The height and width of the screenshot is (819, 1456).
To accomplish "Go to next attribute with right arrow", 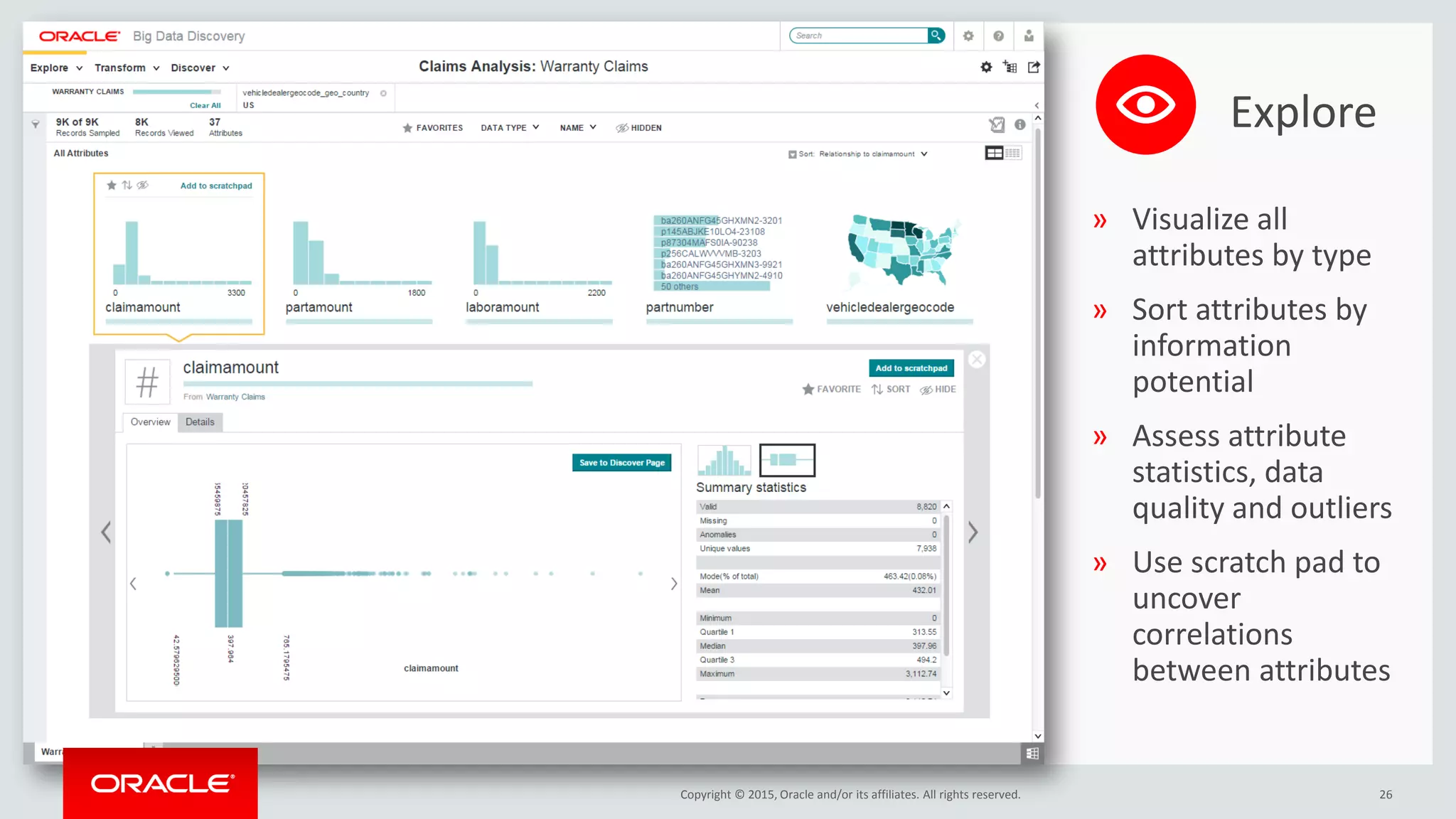I will click(x=973, y=532).
